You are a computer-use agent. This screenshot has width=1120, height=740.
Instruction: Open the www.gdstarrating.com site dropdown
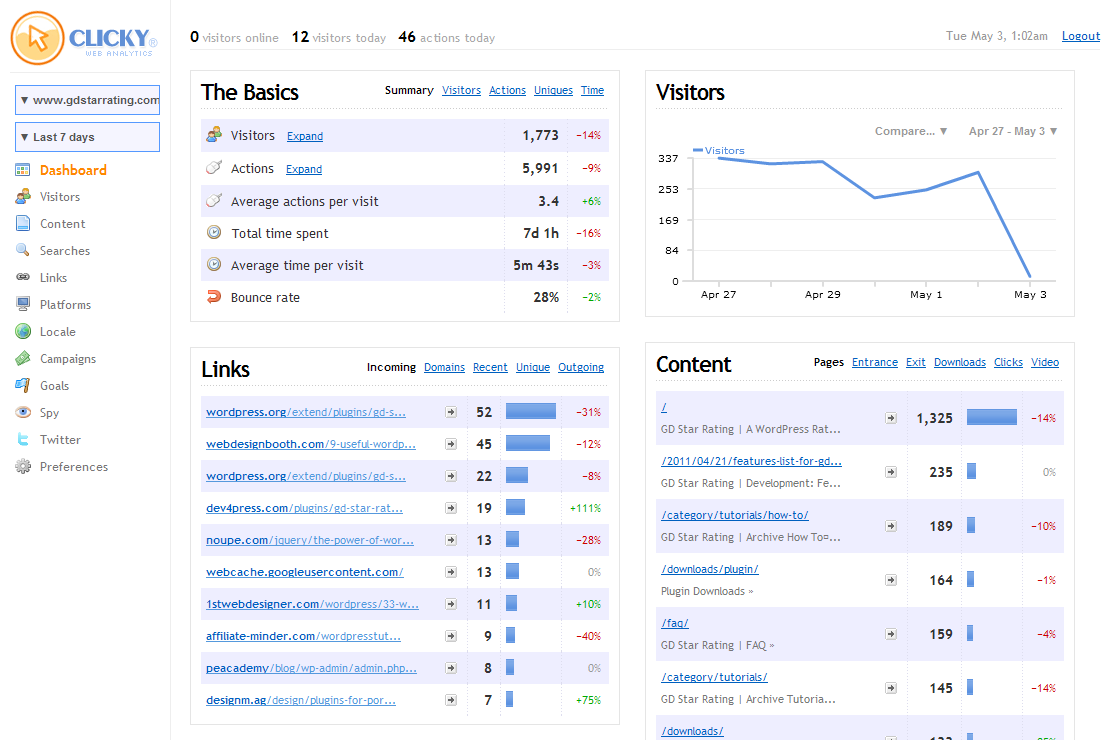point(87,100)
